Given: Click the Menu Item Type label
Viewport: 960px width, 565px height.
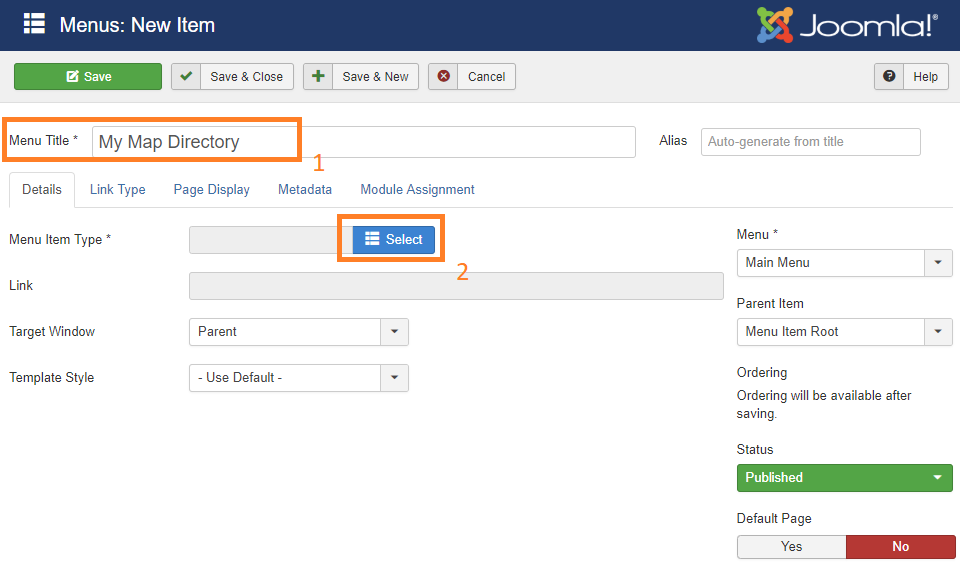Looking at the screenshot, I should click(x=60, y=239).
